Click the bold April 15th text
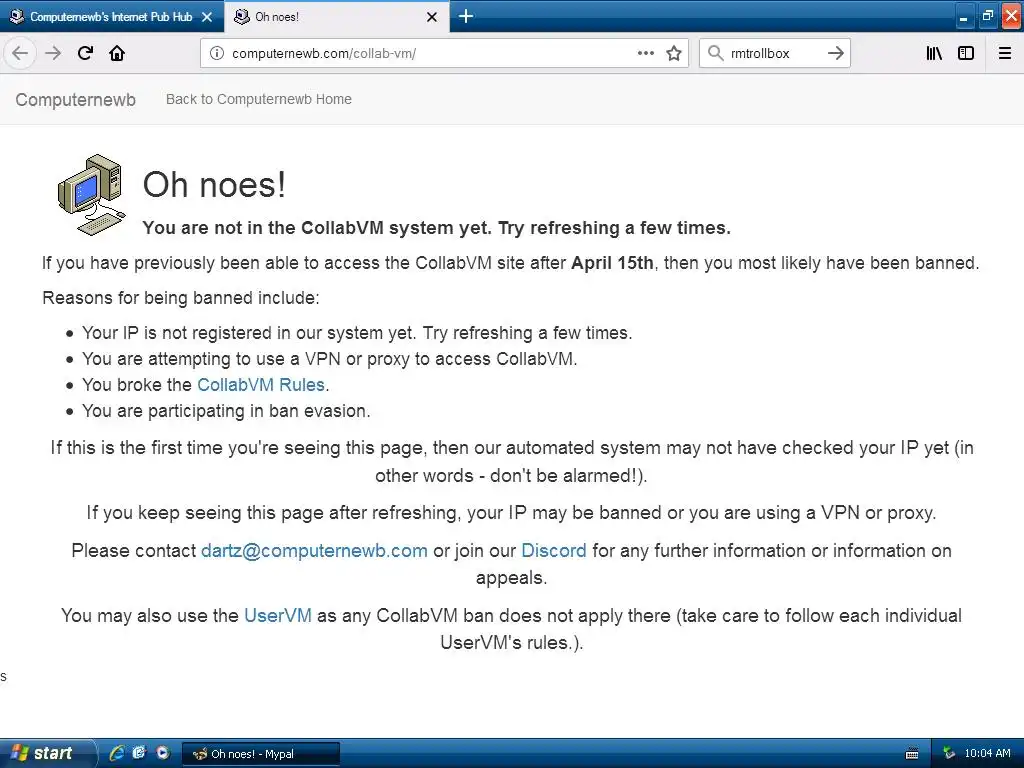 click(x=612, y=263)
